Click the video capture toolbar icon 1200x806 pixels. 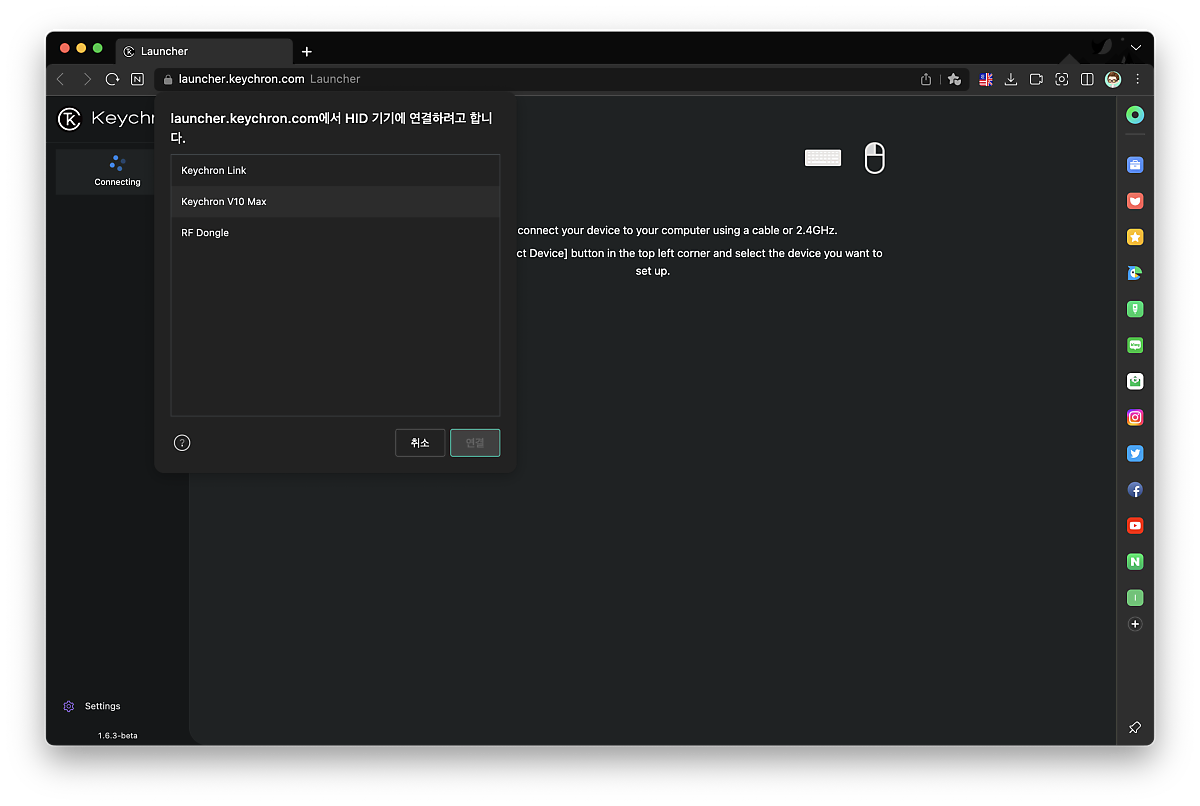pos(1036,79)
